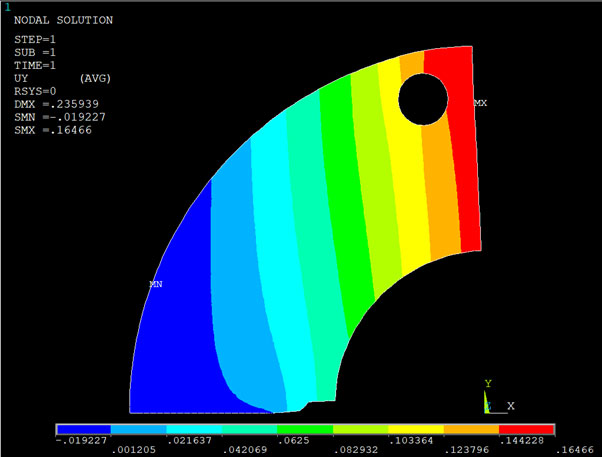Click the orange legend color band

coord(471,429)
